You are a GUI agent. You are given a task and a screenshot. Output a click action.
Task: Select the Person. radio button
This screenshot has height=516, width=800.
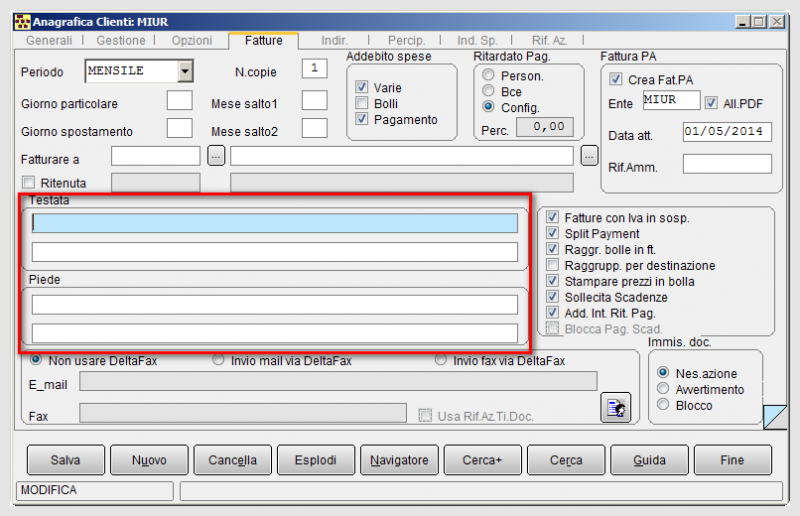(x=488, y=75)
